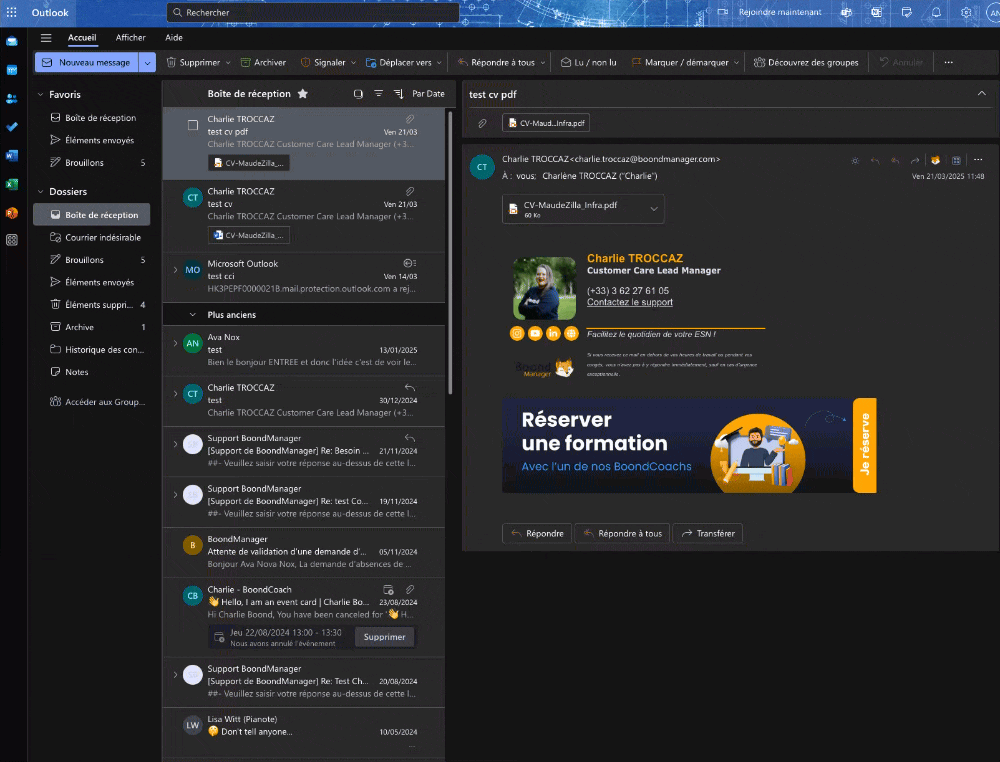
Task: Switch to the Afficher tab
Action: 130,38
